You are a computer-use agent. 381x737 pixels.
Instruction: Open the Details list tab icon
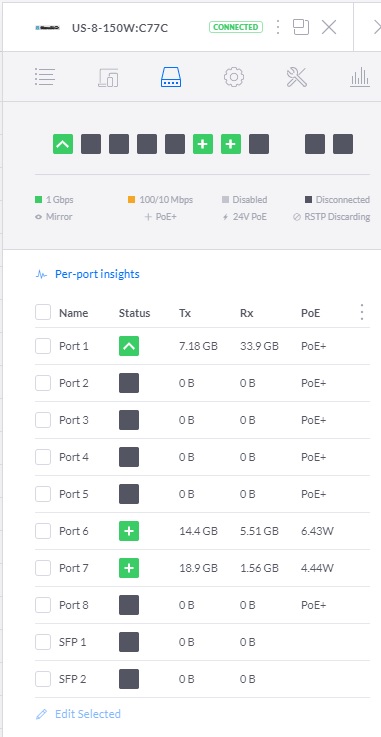click(x=45, y=77)
